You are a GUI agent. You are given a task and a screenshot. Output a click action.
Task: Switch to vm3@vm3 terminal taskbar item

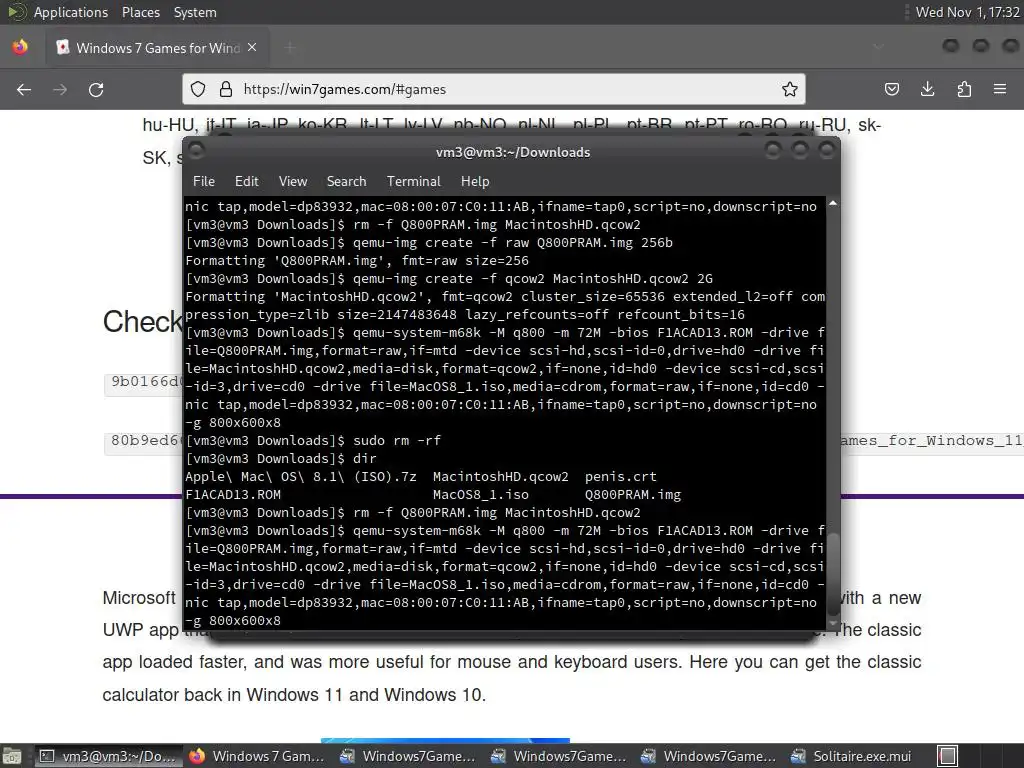coord(108,756)
